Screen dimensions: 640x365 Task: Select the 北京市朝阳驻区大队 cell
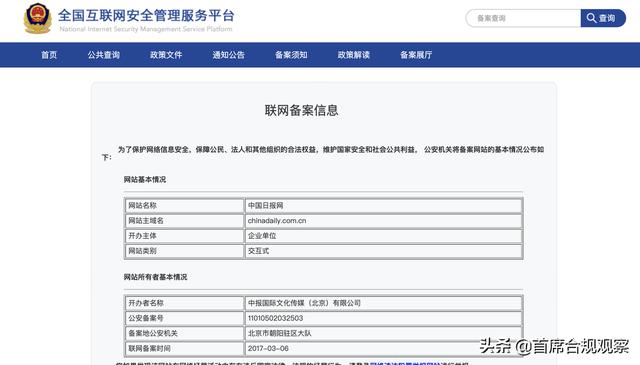point(383,333)
